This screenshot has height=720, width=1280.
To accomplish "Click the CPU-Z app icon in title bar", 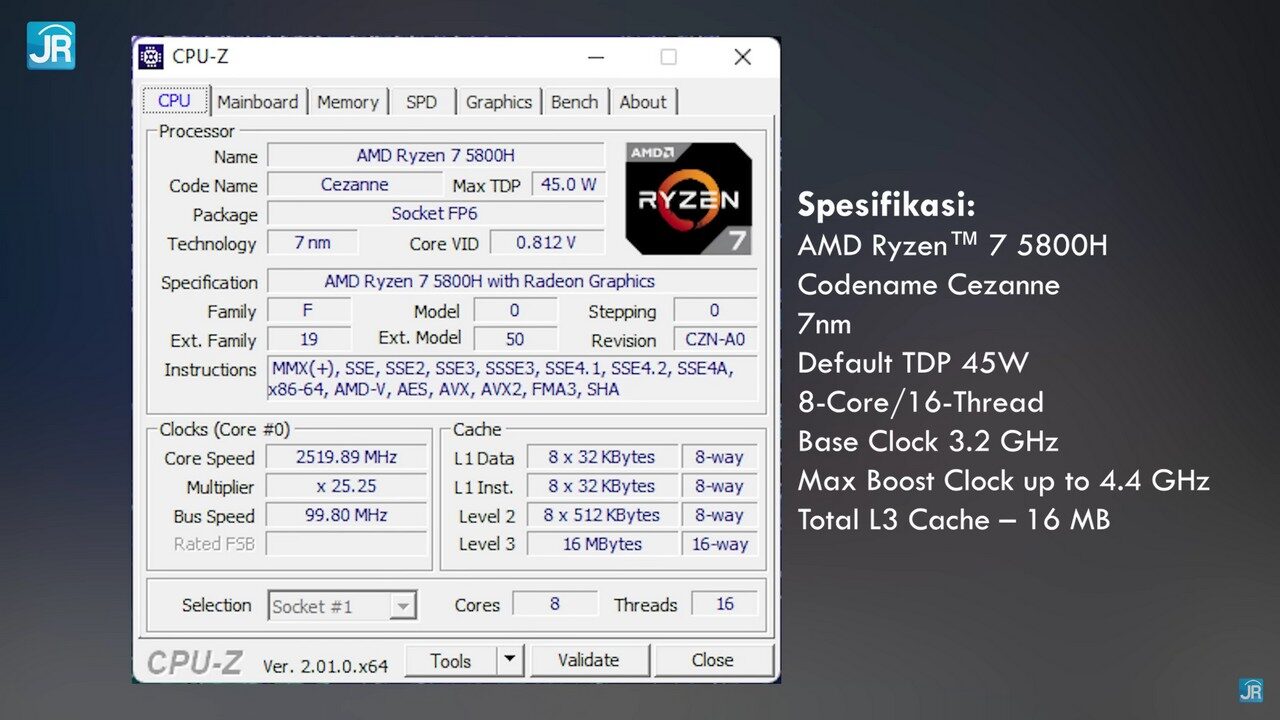I will pos(151,57).
